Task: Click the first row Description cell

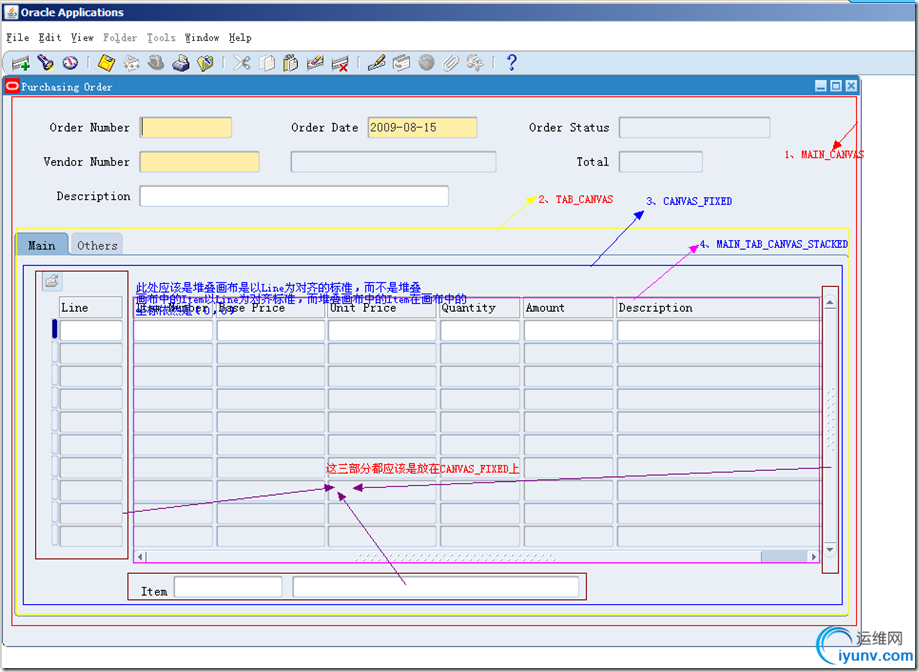Action: pos(719,330)
